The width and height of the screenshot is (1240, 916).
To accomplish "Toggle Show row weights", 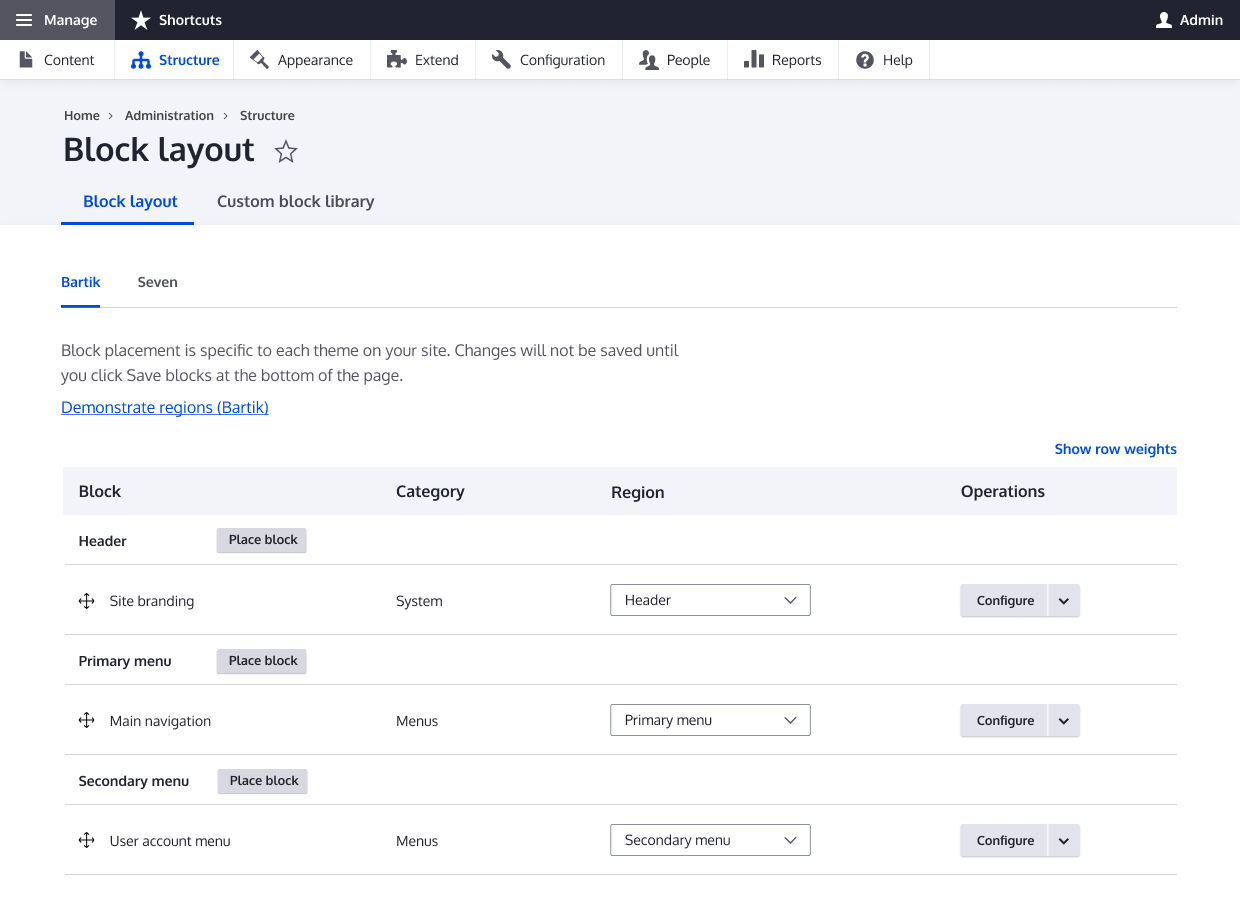I will pyautogui.click(x=1115, y=449).
